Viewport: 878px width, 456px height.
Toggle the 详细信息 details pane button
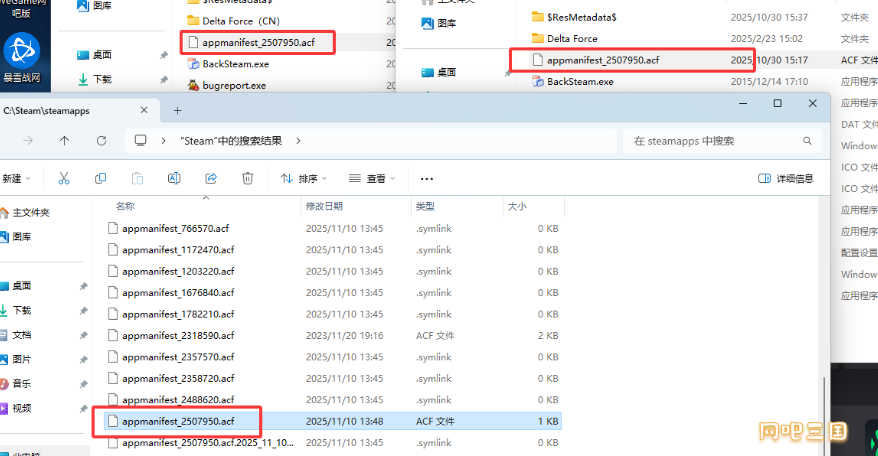click(x=787, y=179)
